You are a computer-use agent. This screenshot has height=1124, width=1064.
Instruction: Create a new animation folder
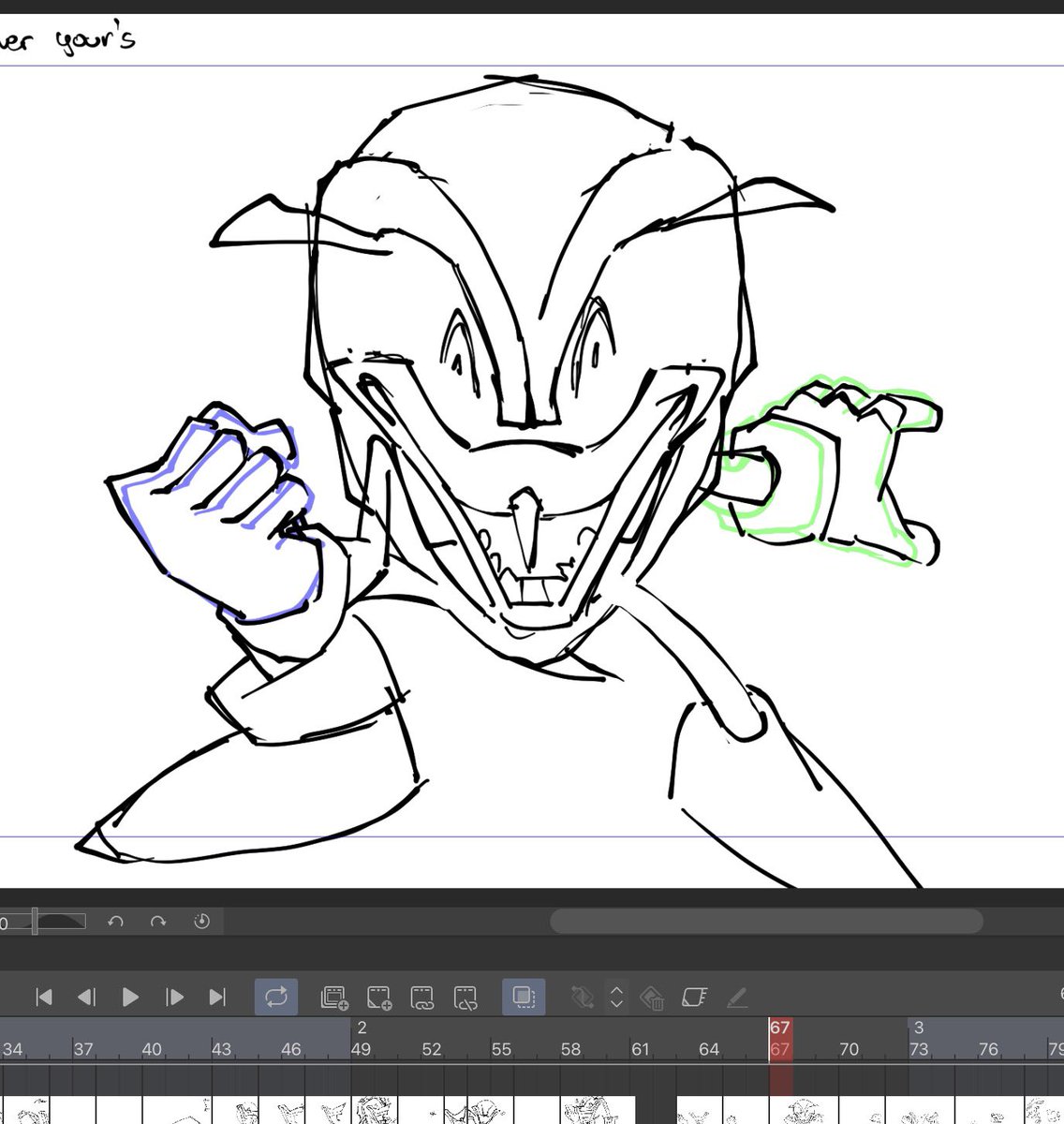pos(334,998)
